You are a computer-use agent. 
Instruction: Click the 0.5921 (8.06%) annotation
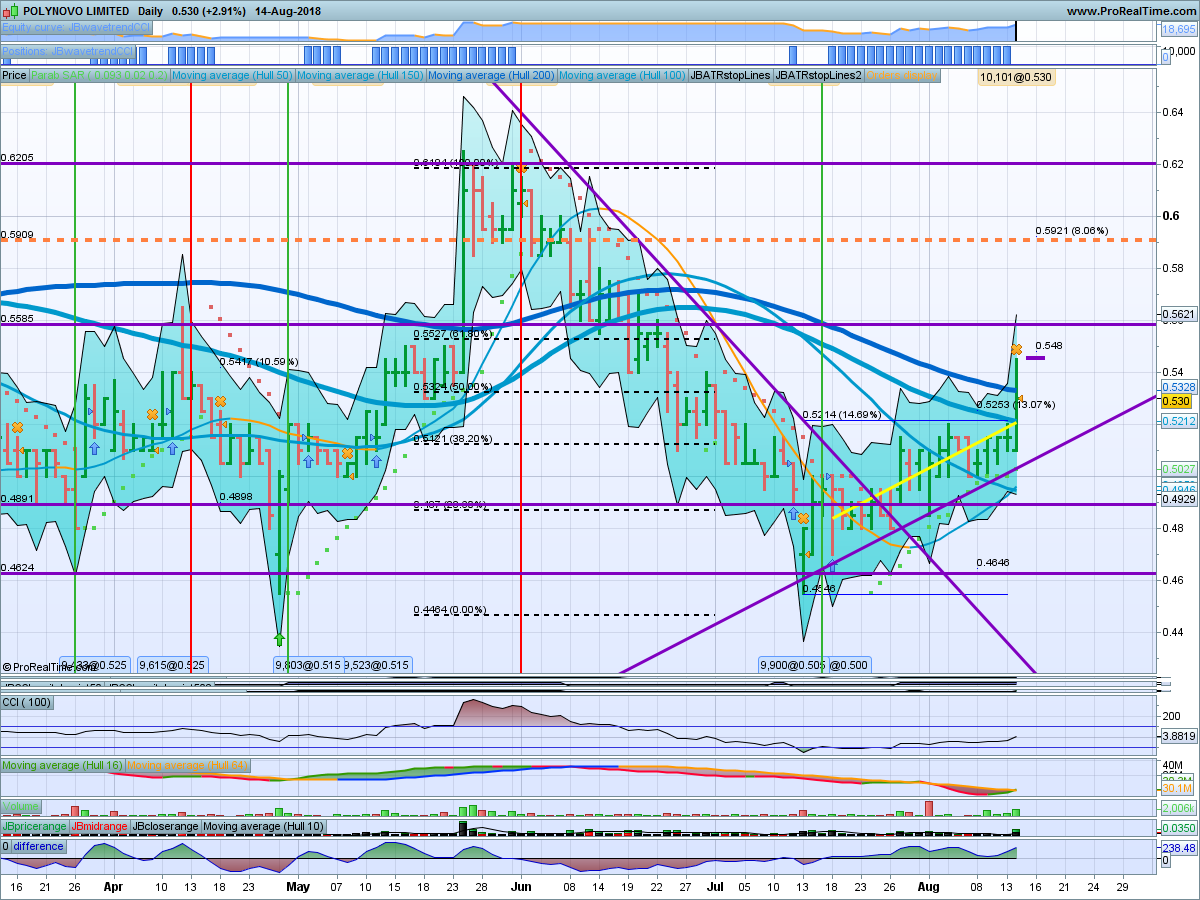click(1072, 230)
